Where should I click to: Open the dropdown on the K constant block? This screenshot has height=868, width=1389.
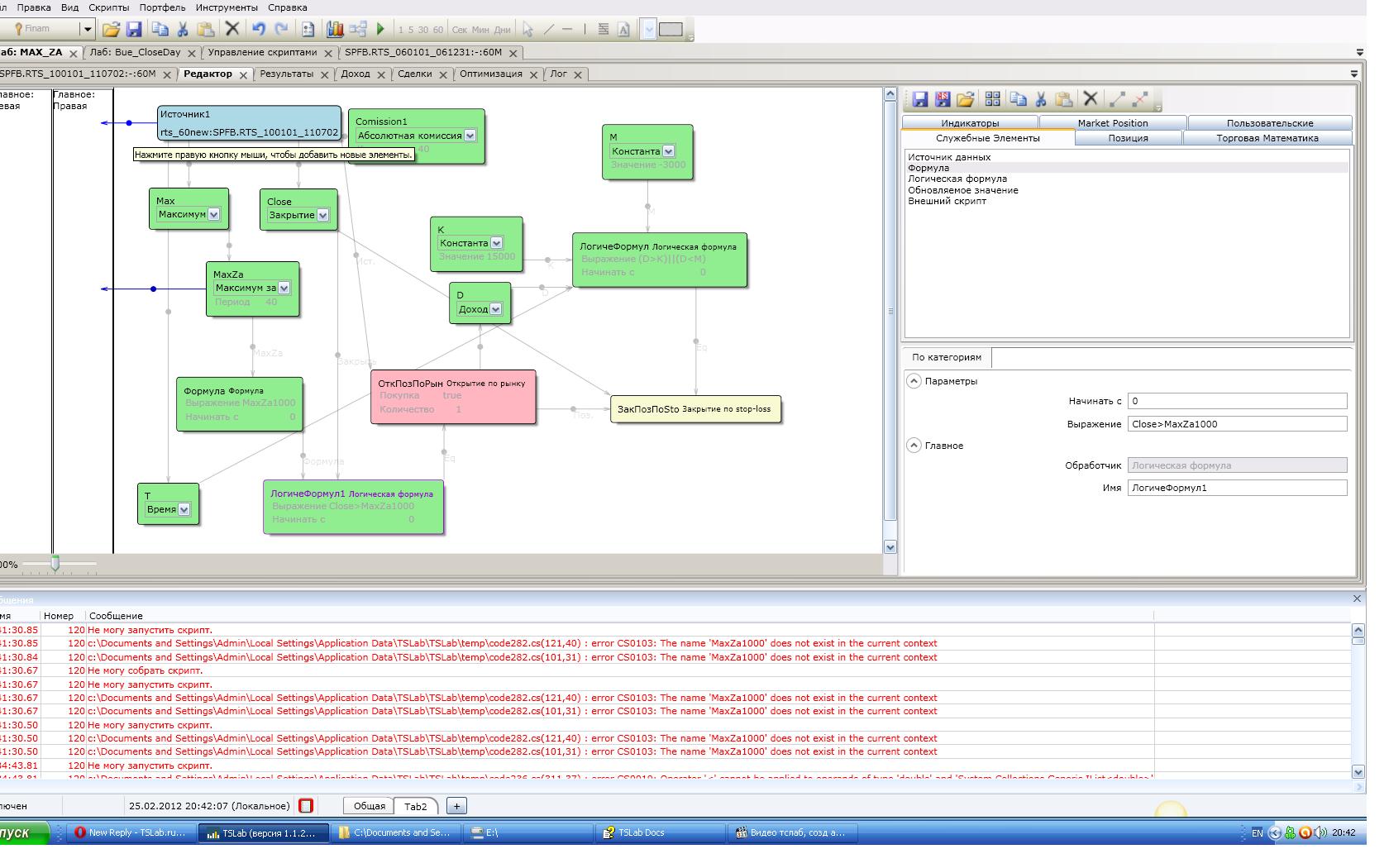(x=496, y=243)
